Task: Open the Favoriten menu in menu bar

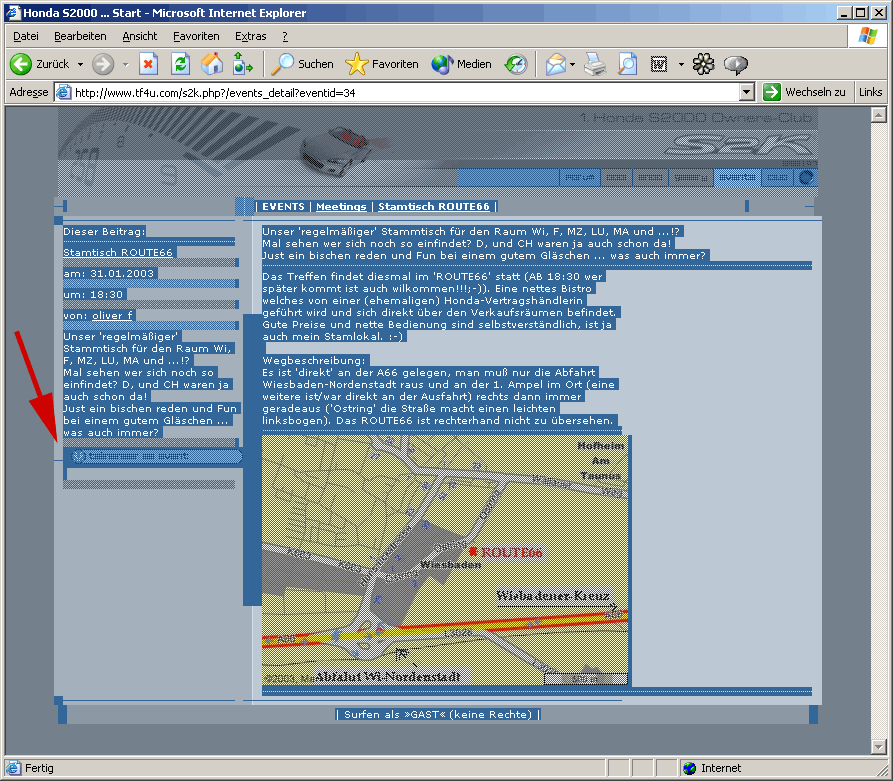Action: tap(195, 36)
